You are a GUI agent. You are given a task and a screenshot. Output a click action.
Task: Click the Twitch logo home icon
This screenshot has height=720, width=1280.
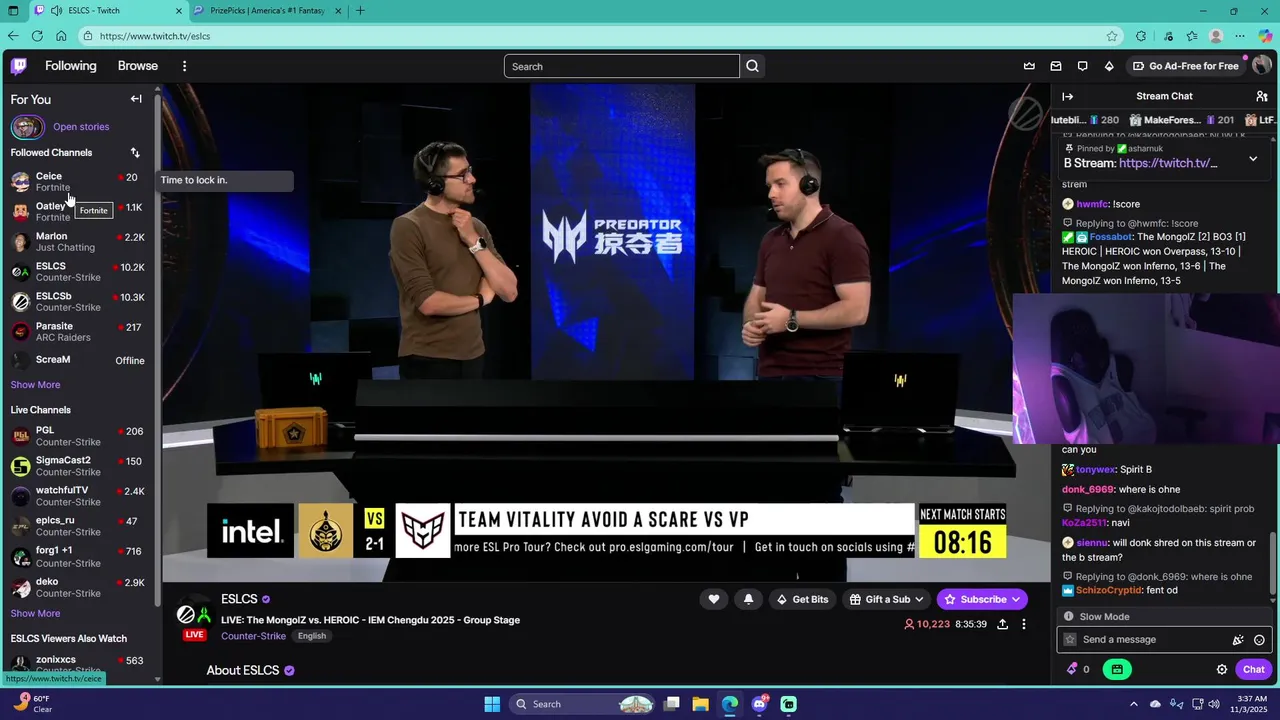click(x=18, y=66)
